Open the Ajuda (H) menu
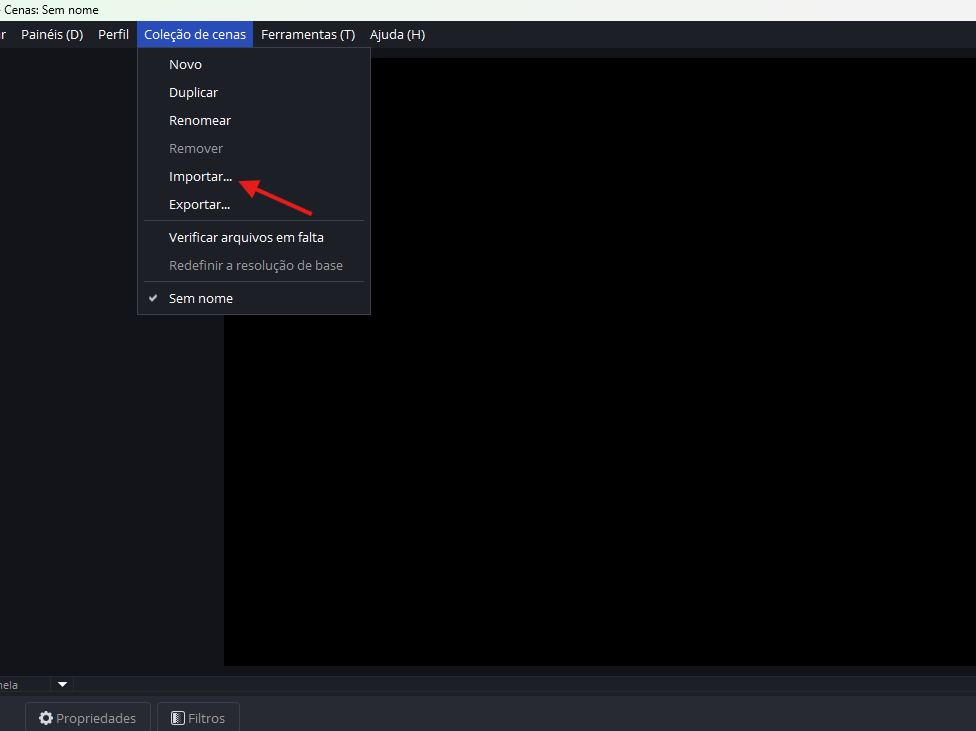 [x=397, y=34]
